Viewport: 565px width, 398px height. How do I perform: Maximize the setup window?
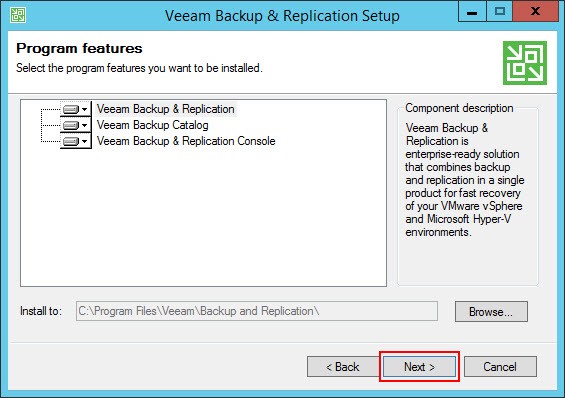point(500,12)
